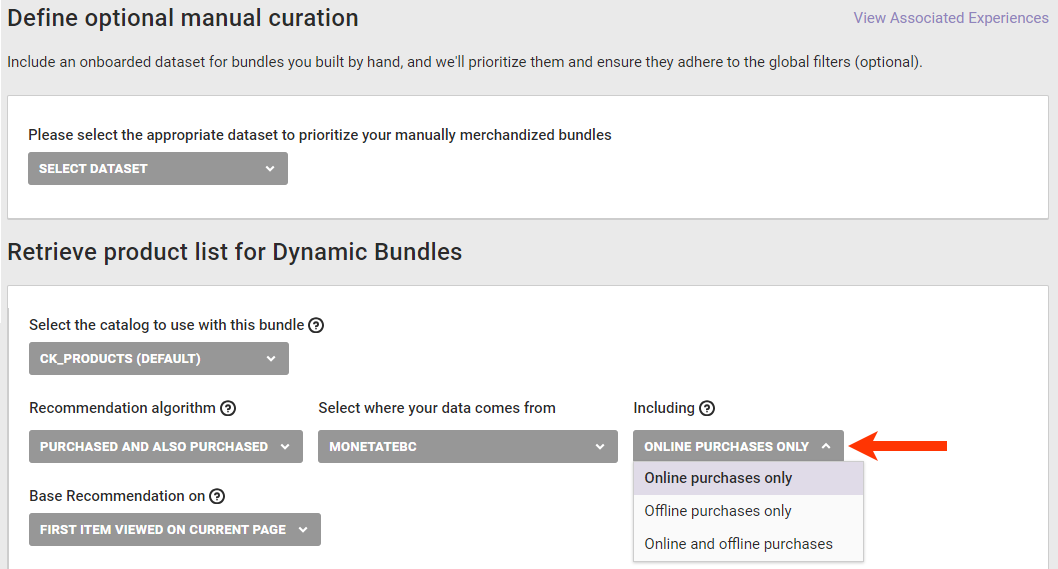Click chevron arrow on MONETATEBC dropdown
Screen dimensions: 1058x569
coord(600,447)
